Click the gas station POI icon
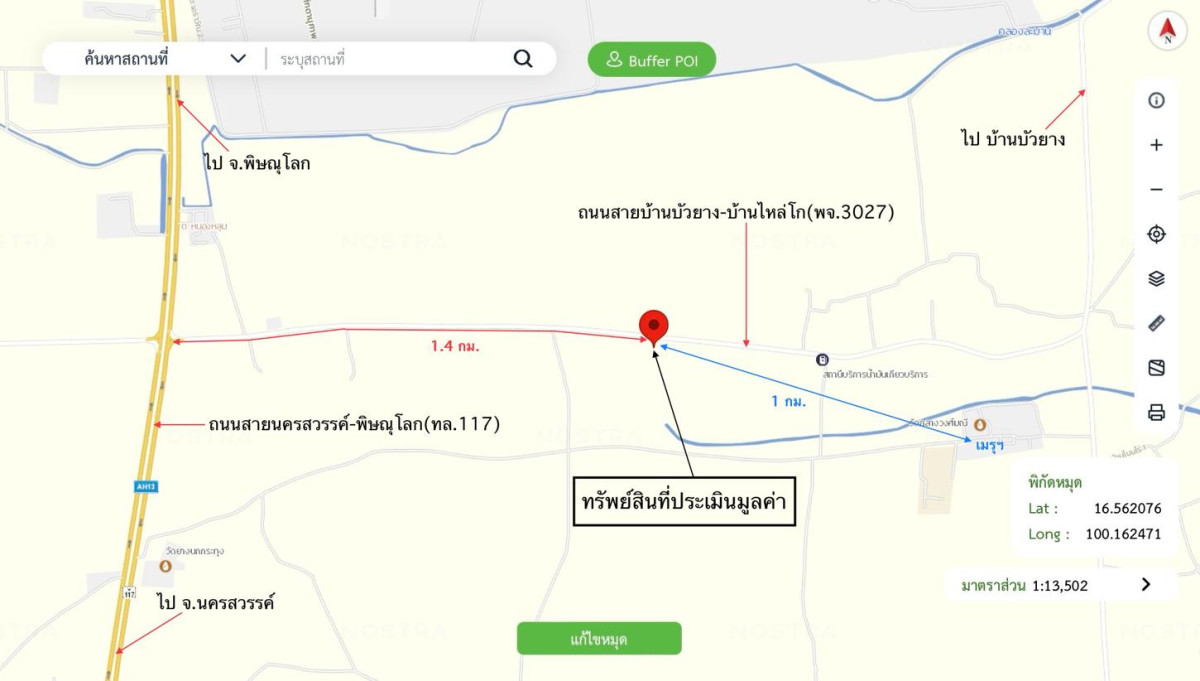 click(822, 359)
